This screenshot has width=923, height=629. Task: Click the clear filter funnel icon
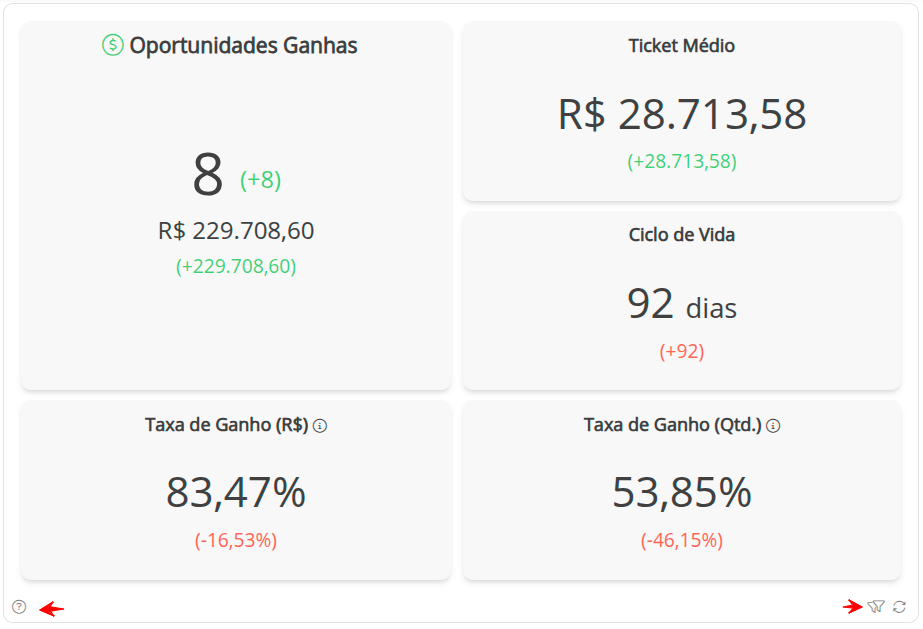pyautogui.click(x=877, y=606)
